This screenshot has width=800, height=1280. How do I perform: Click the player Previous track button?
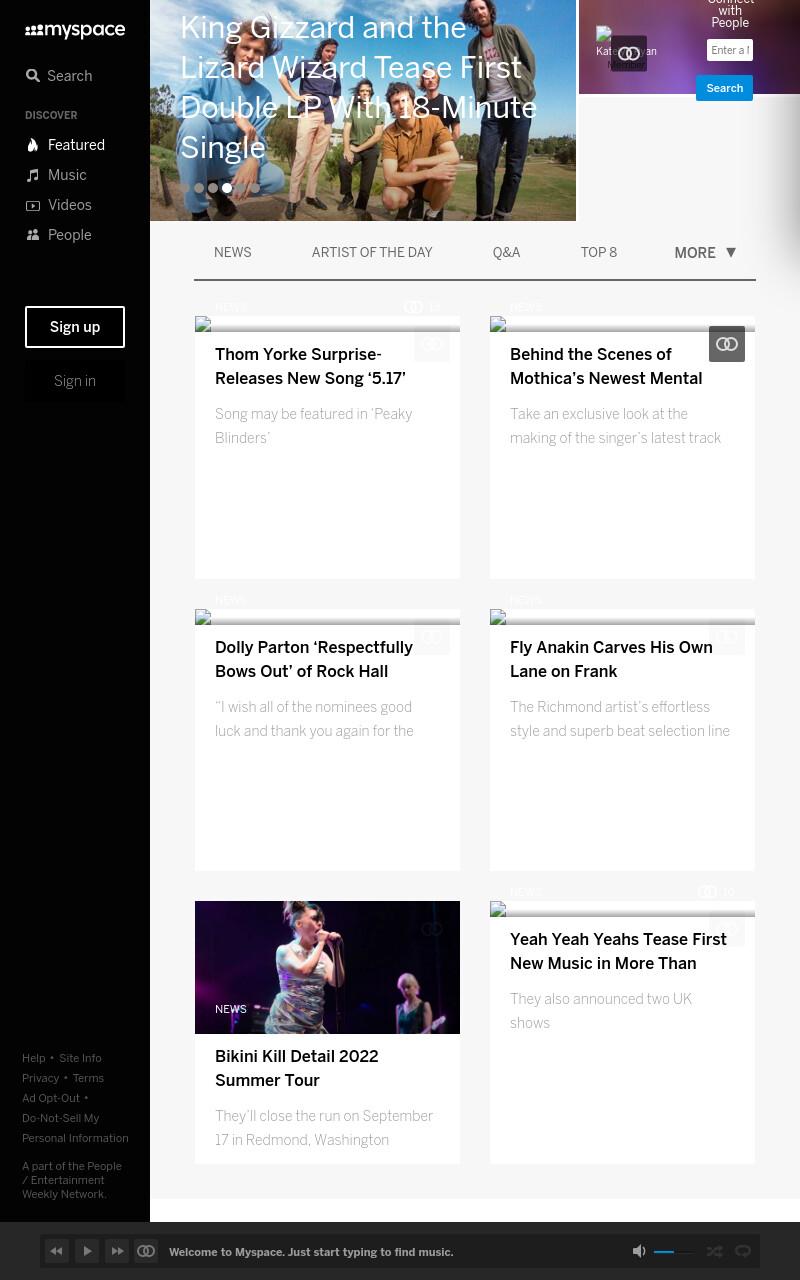[57, 1251]
